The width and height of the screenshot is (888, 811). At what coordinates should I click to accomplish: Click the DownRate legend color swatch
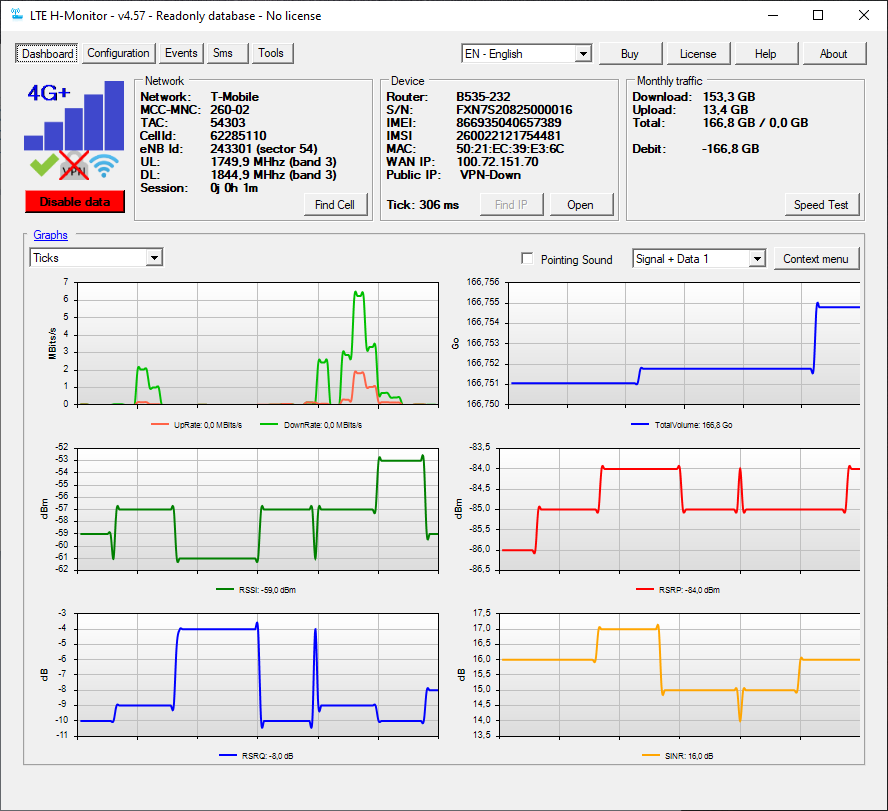coord(269,425)
